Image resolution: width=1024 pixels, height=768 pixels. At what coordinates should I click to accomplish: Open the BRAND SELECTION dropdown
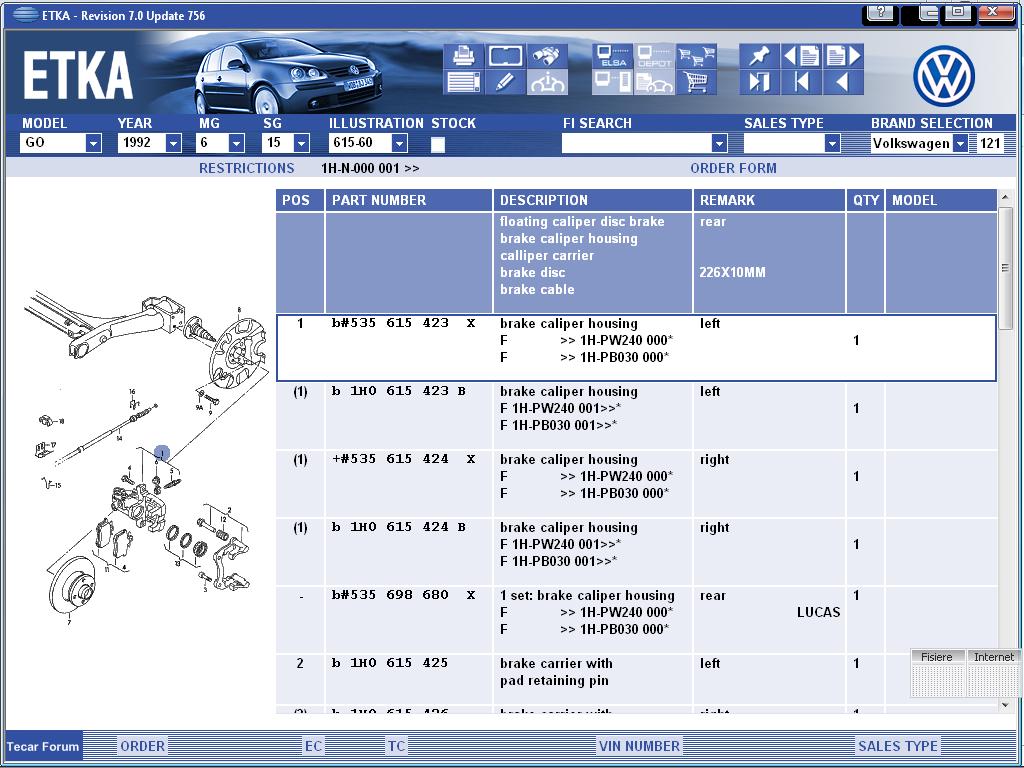coord(960,143)
